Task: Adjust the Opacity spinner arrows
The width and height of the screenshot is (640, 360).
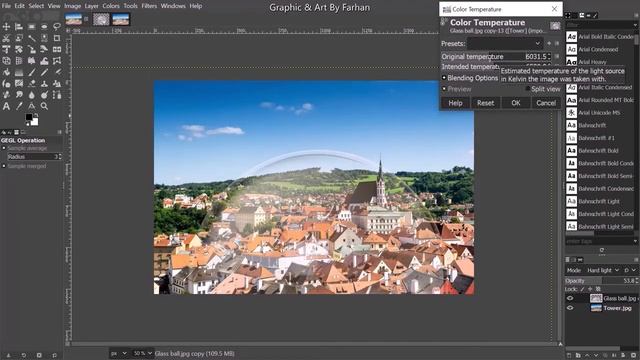Action: pyautogui.click(x=637, y=281)
